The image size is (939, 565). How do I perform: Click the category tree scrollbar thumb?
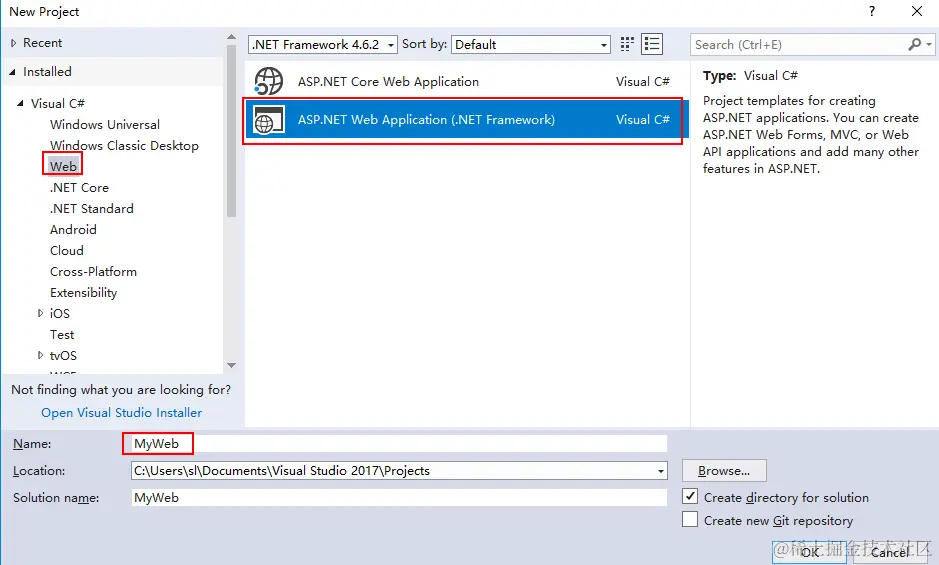(x=231, y=131)
